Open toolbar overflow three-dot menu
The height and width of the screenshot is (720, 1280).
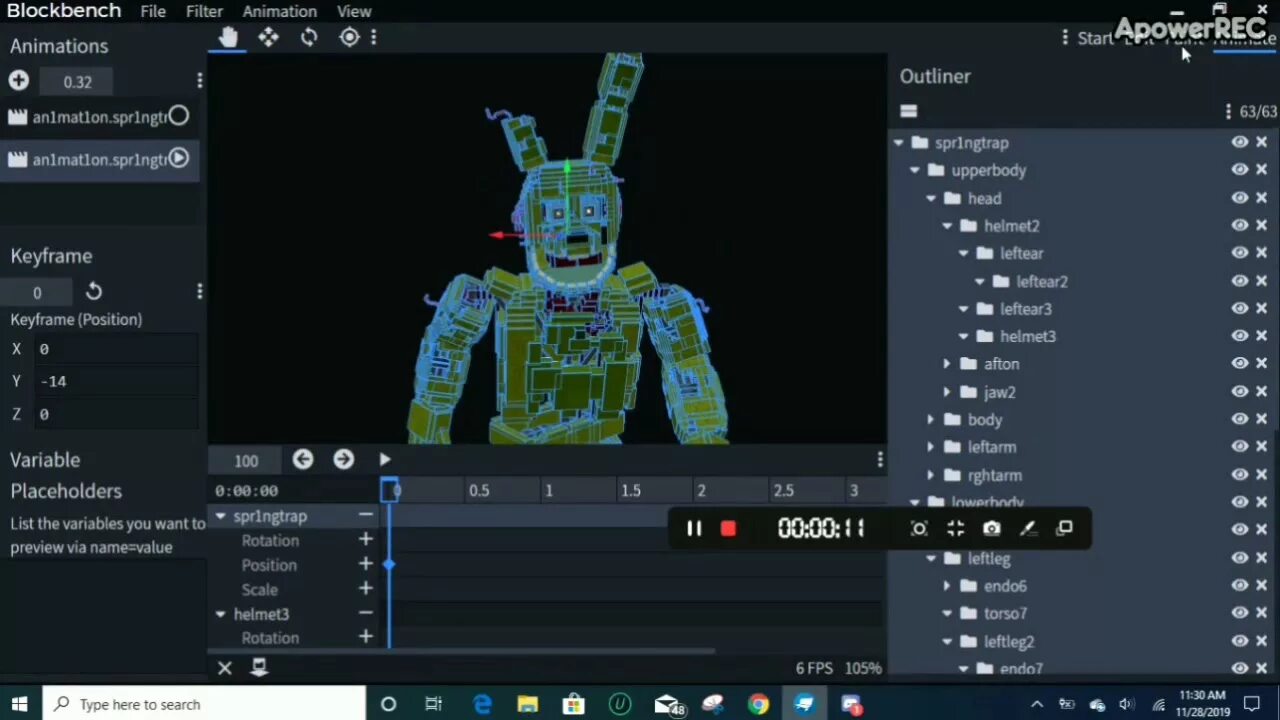374,38
